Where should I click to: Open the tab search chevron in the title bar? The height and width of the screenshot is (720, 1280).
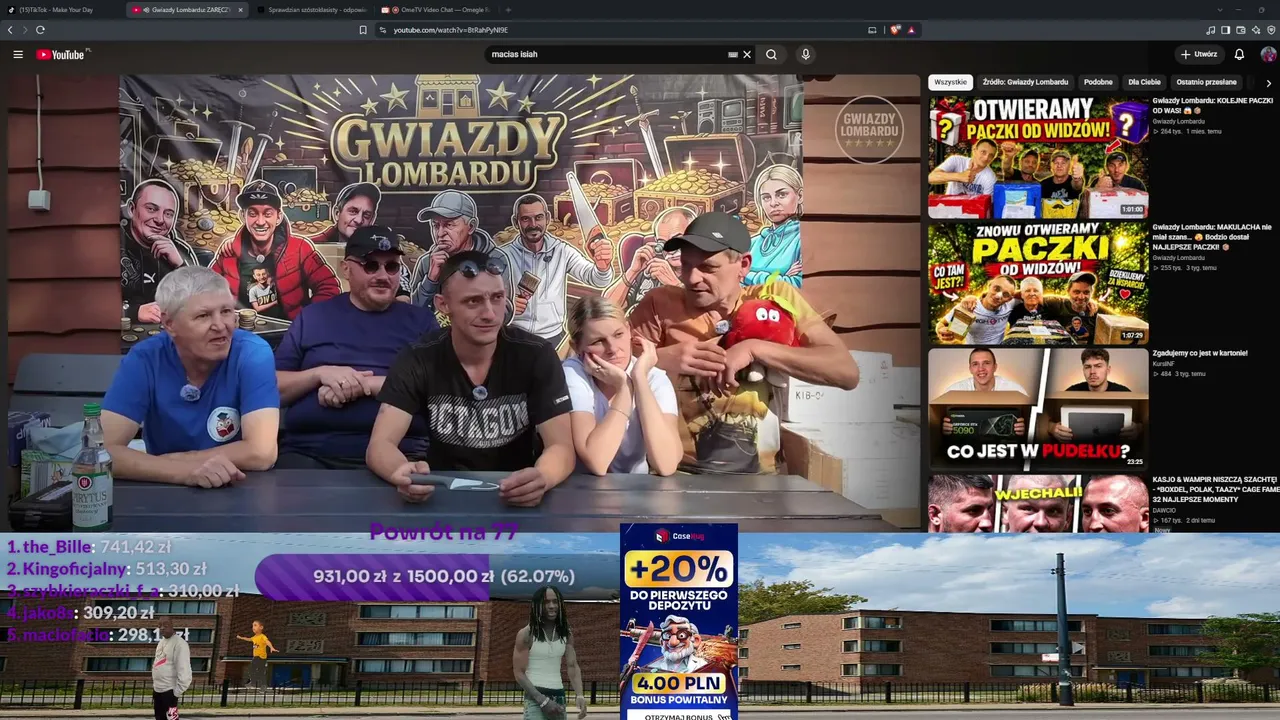click(1219, 10)
